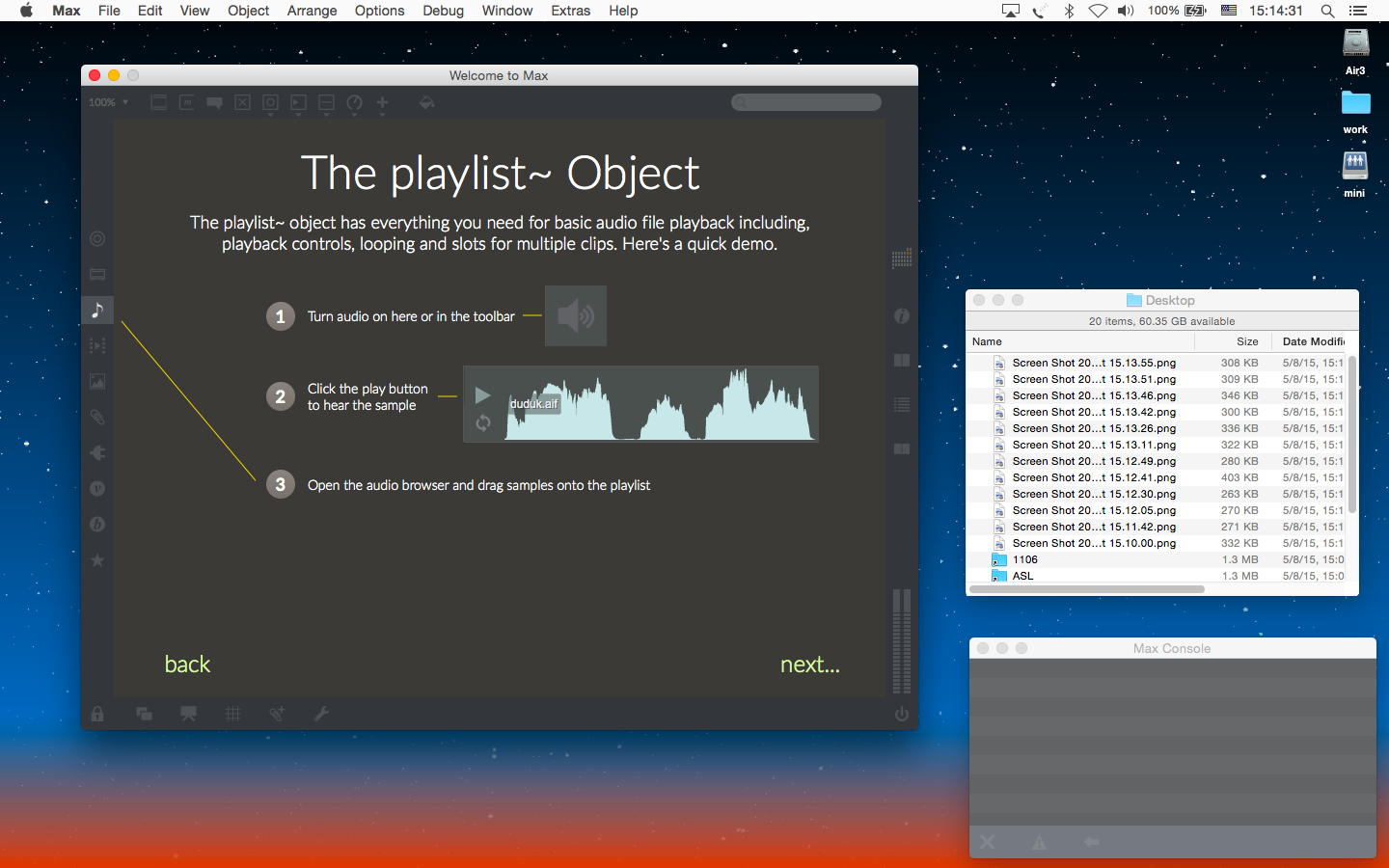1389x868 pixels.
Task: Click the paint bucket format icon
Action: coord(426,102)
